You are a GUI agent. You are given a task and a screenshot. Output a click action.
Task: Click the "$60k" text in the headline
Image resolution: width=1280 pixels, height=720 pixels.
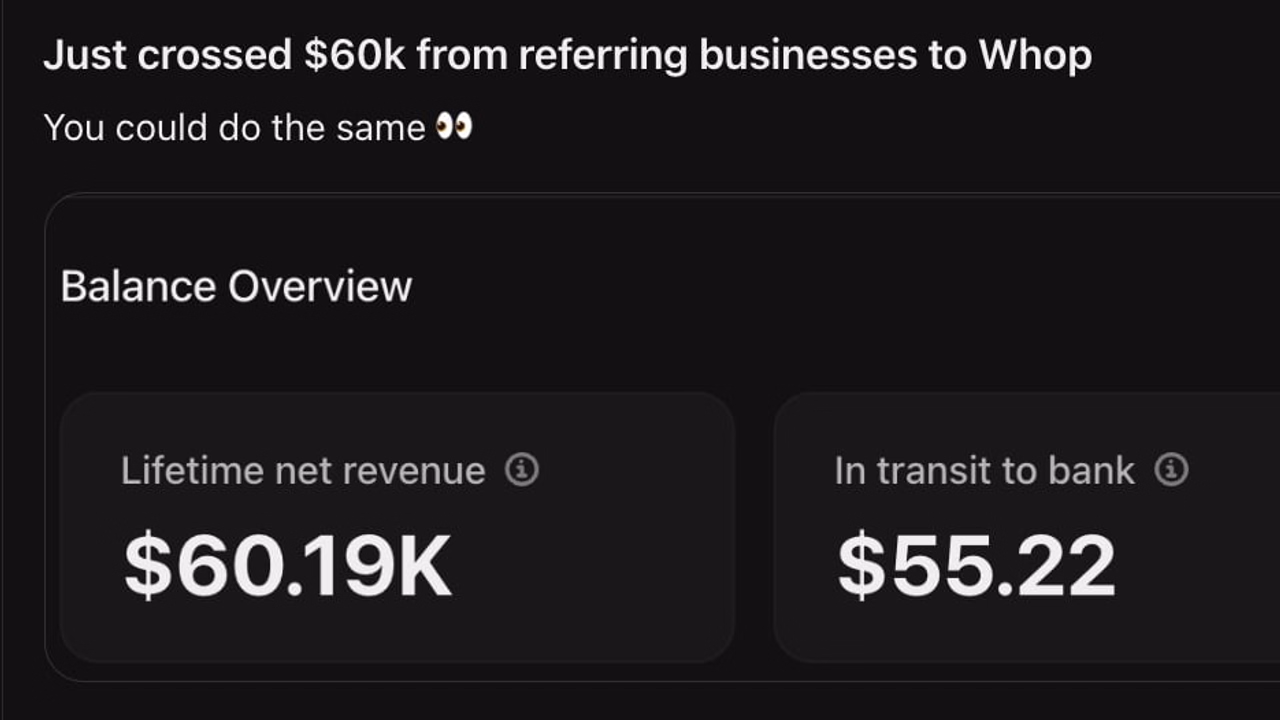coord(355,56)
